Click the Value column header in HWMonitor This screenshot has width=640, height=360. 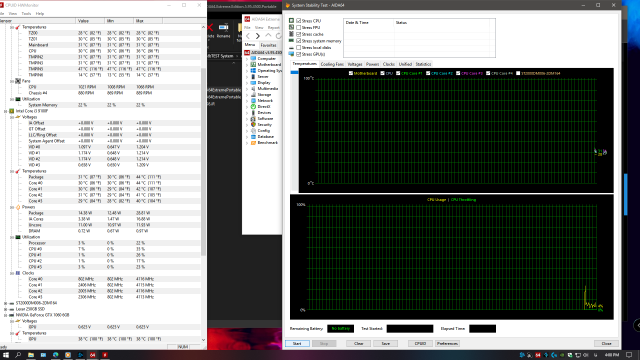90,20
